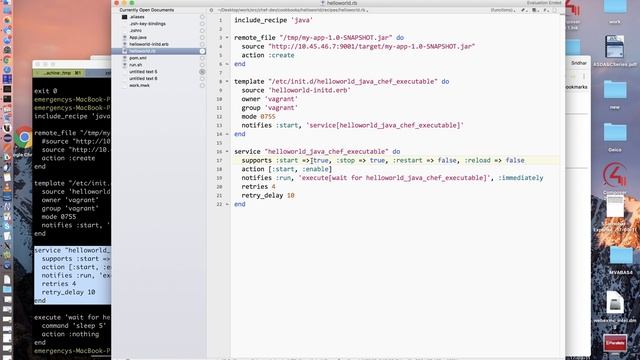Open the document info icon left of file path
640x360 pixels.
pyautogui.click(x=211, y=10)
